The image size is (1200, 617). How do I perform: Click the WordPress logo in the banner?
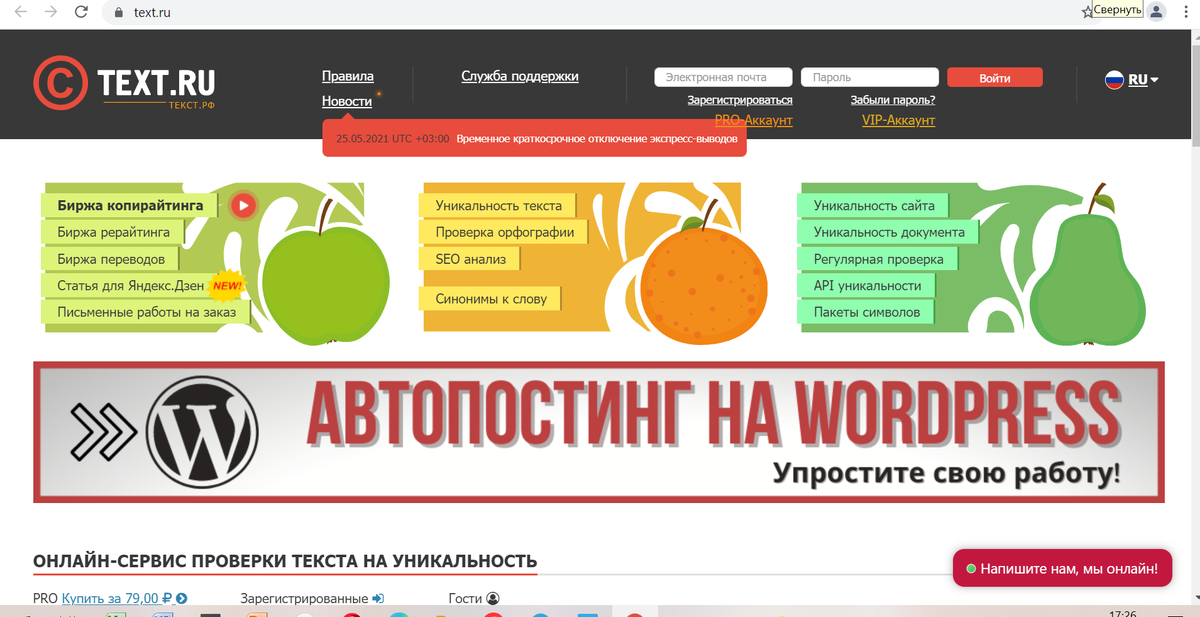click(202, 432)
